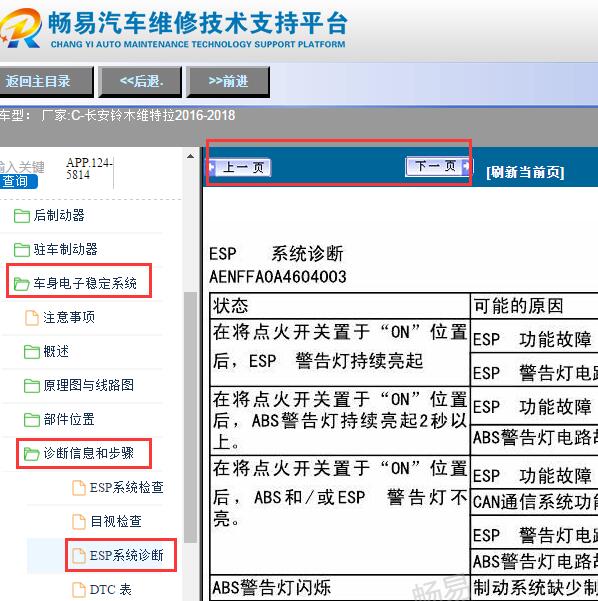Image resolution: width=598 pixels, height=601 pixels.
Task: Open next page with 下一页
Action: point(438,166)
